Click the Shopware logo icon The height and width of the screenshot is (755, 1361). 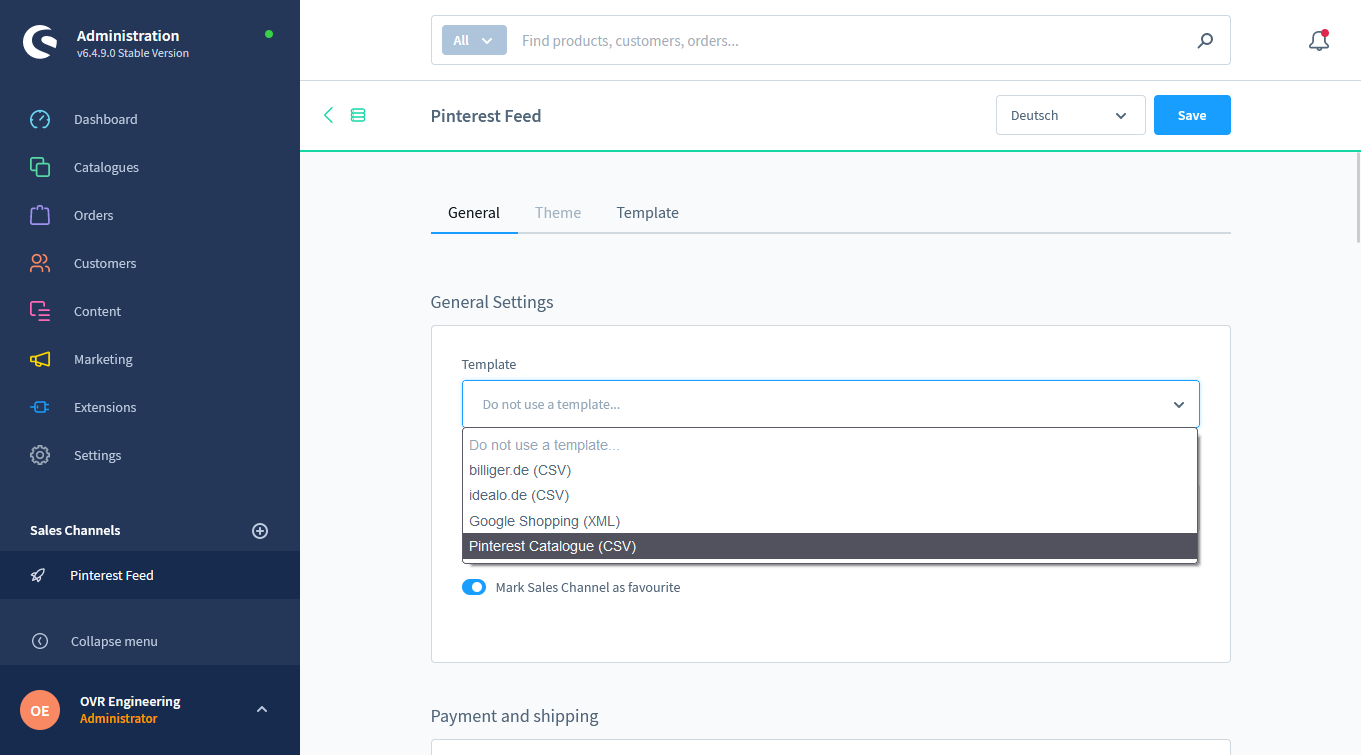pyautogui.click(x=40, y=42)
